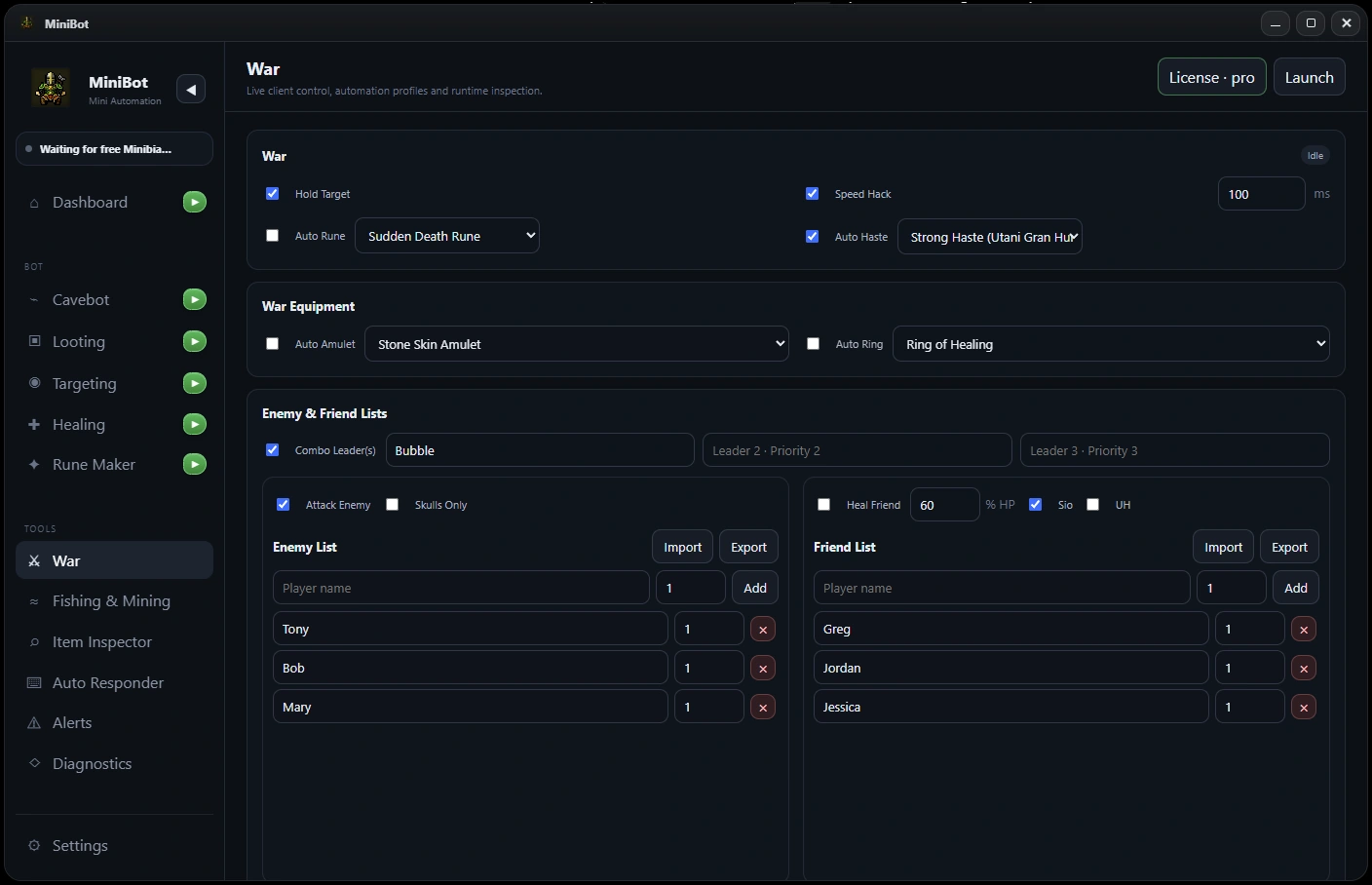Start Targeting using its green play button
The image size is (1372, 885).
[195, 383]
